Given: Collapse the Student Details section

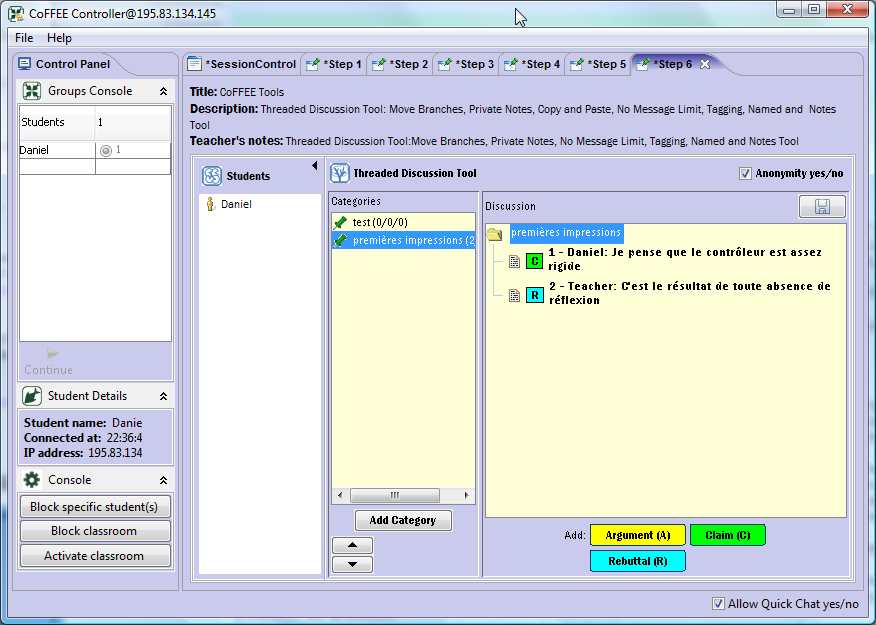Looking at the screenshot, I should point(163,396).
